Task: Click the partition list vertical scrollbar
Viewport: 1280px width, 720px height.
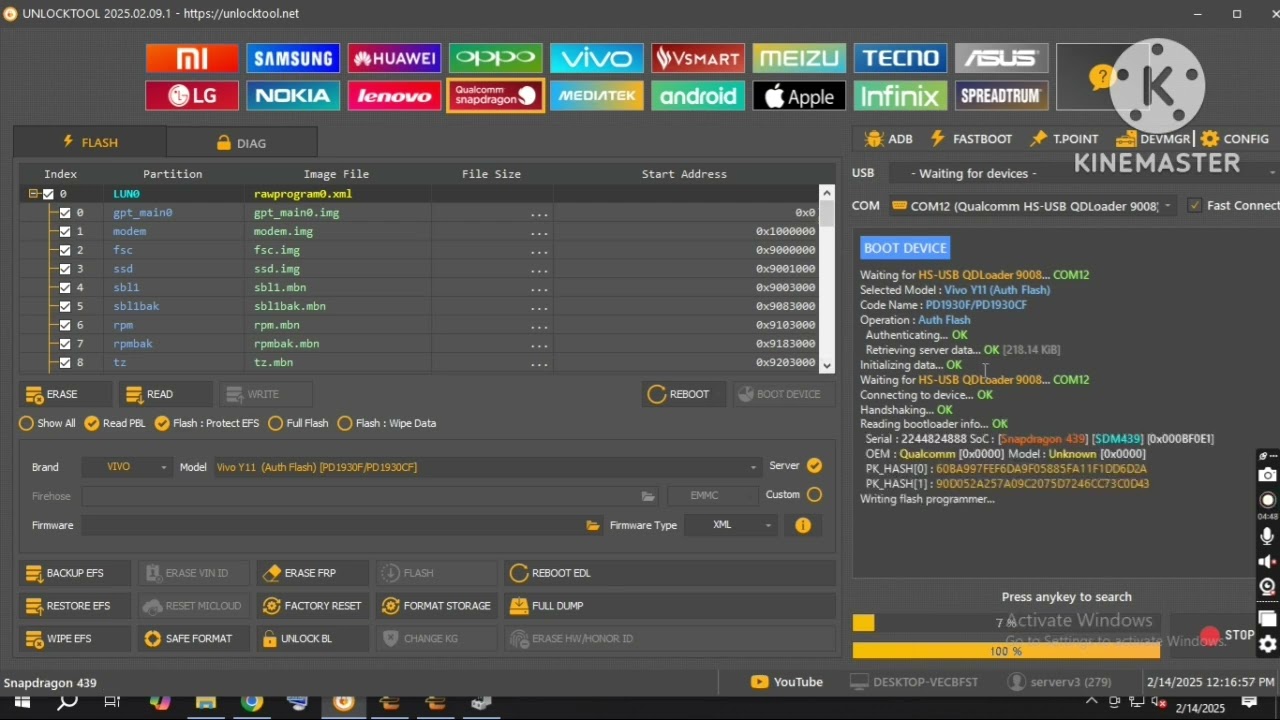Action: click(826, 278)
